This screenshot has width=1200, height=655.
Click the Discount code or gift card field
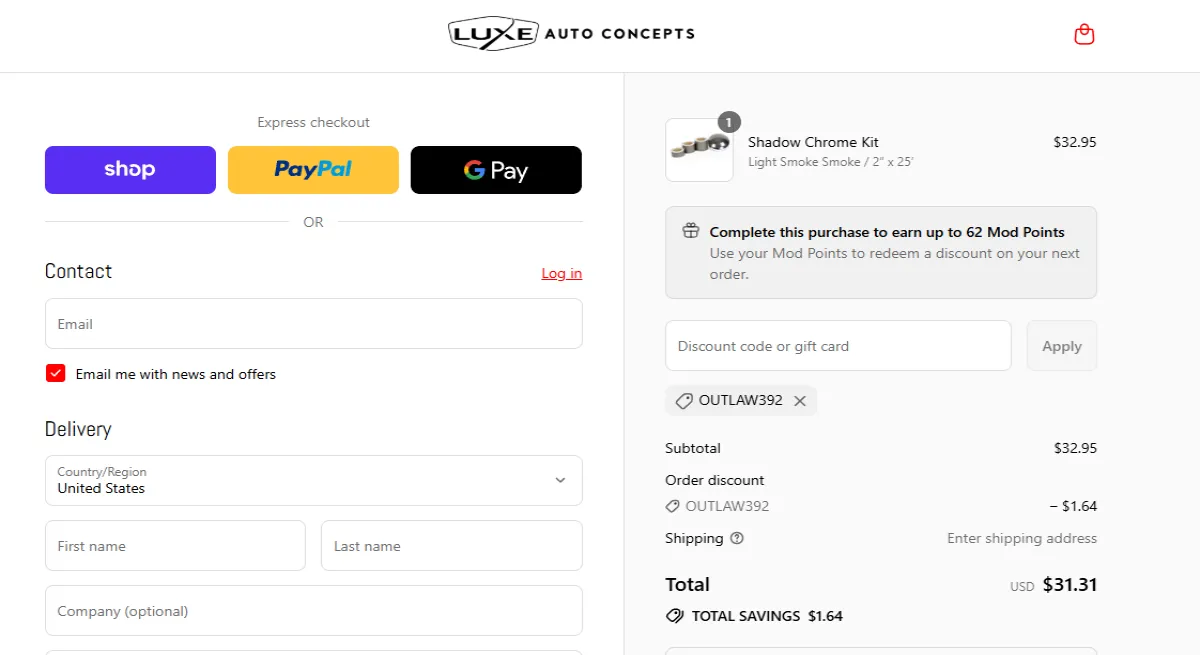[838, 346]
